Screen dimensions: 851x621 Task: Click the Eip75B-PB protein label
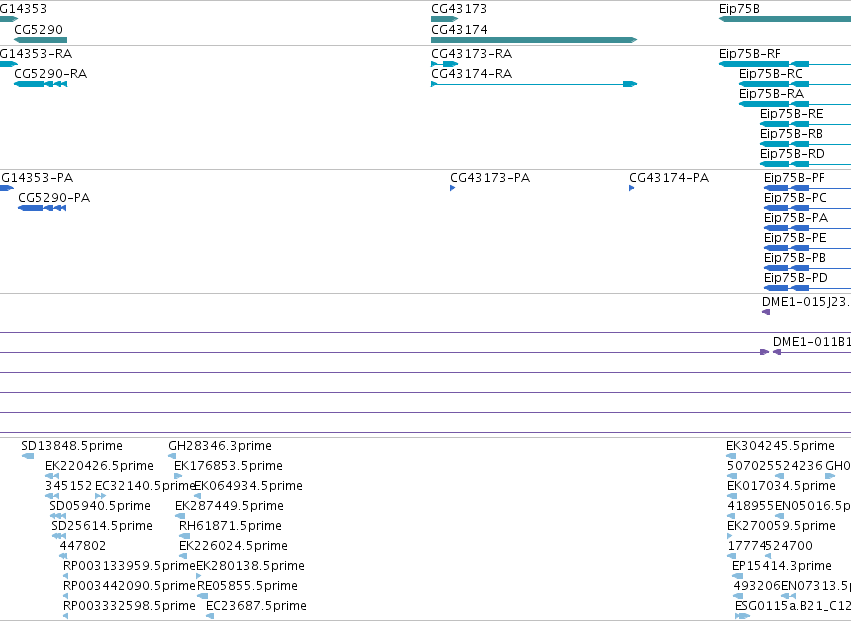tap(795, 258)
